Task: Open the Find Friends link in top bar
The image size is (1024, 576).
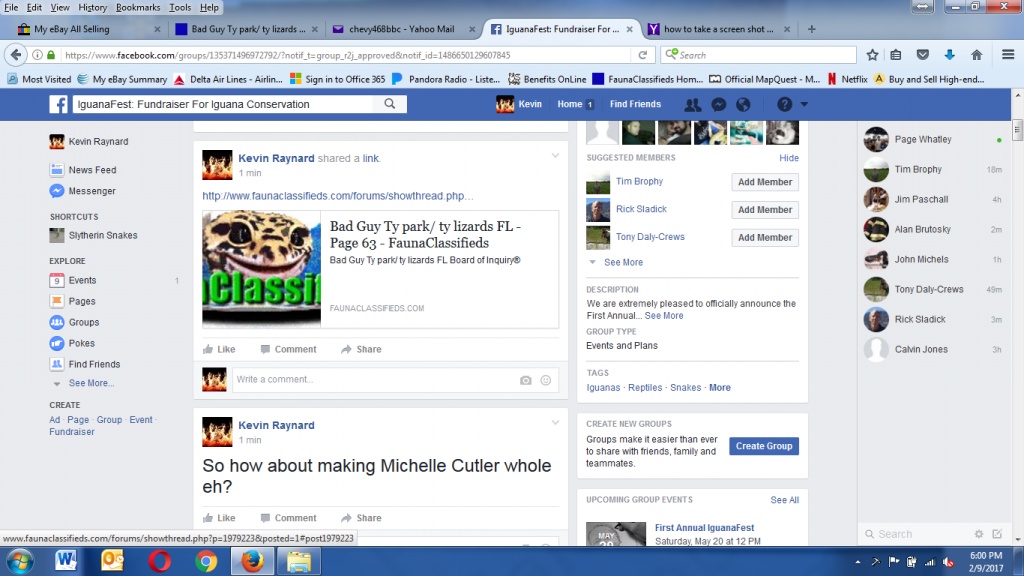Action: pyautogui.click(x=635, y=104)
